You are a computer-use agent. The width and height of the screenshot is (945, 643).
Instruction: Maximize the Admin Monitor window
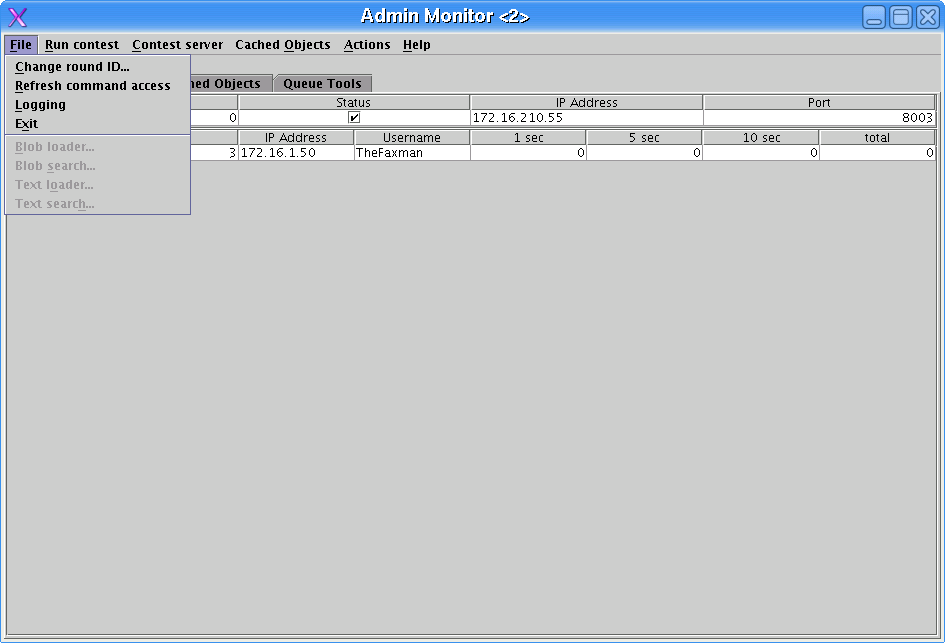[901, 17]
